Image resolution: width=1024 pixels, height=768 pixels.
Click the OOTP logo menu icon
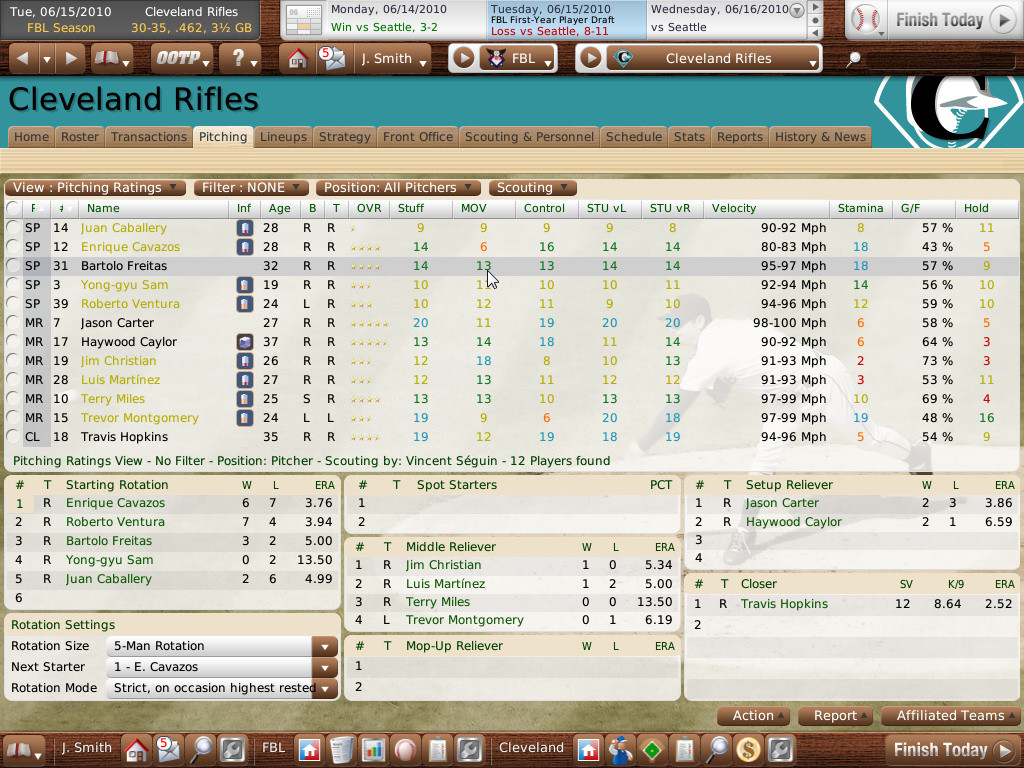click(178, 59)
